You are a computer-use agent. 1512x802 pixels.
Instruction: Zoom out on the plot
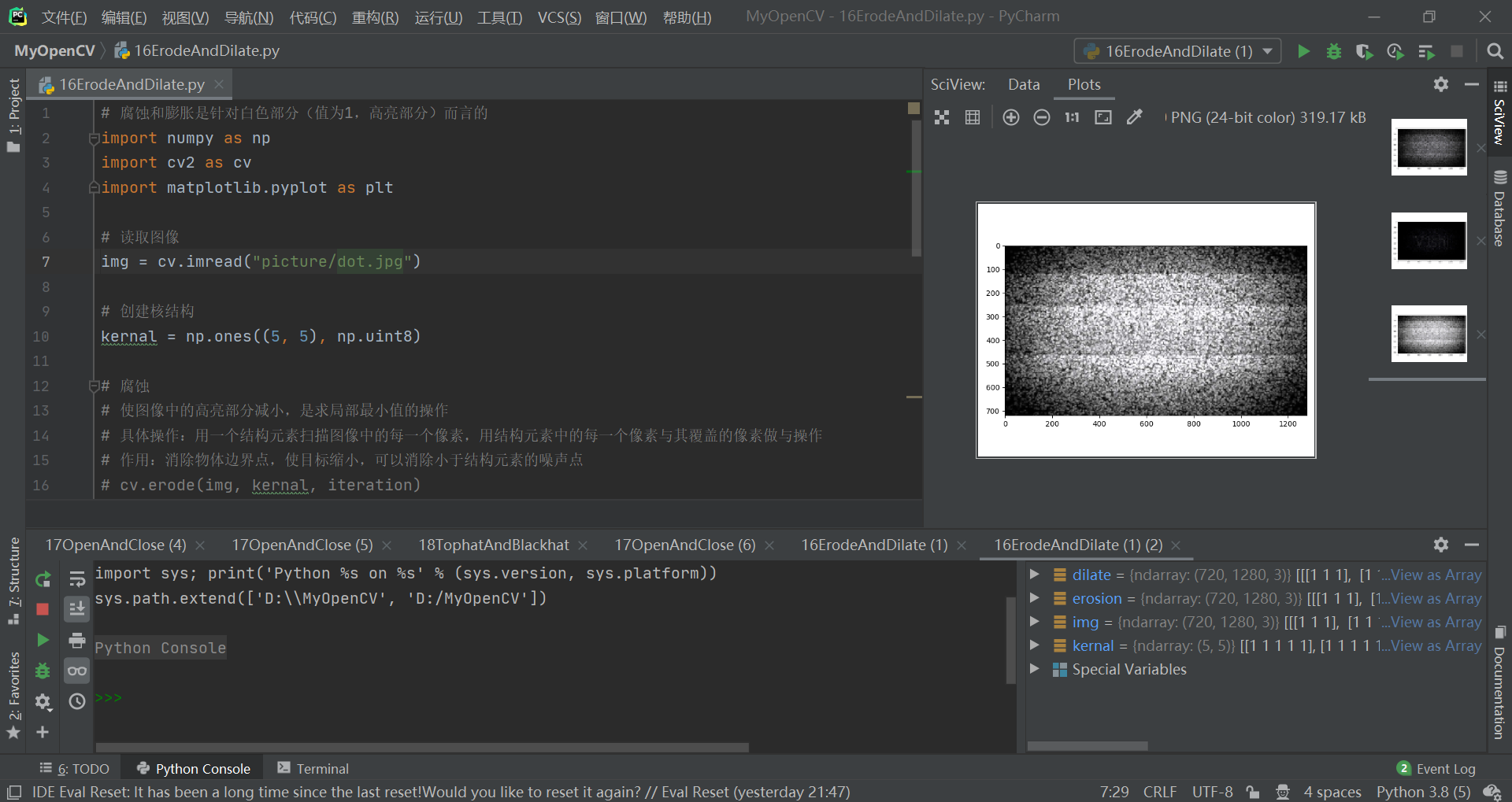click(x=1042, y=116)
